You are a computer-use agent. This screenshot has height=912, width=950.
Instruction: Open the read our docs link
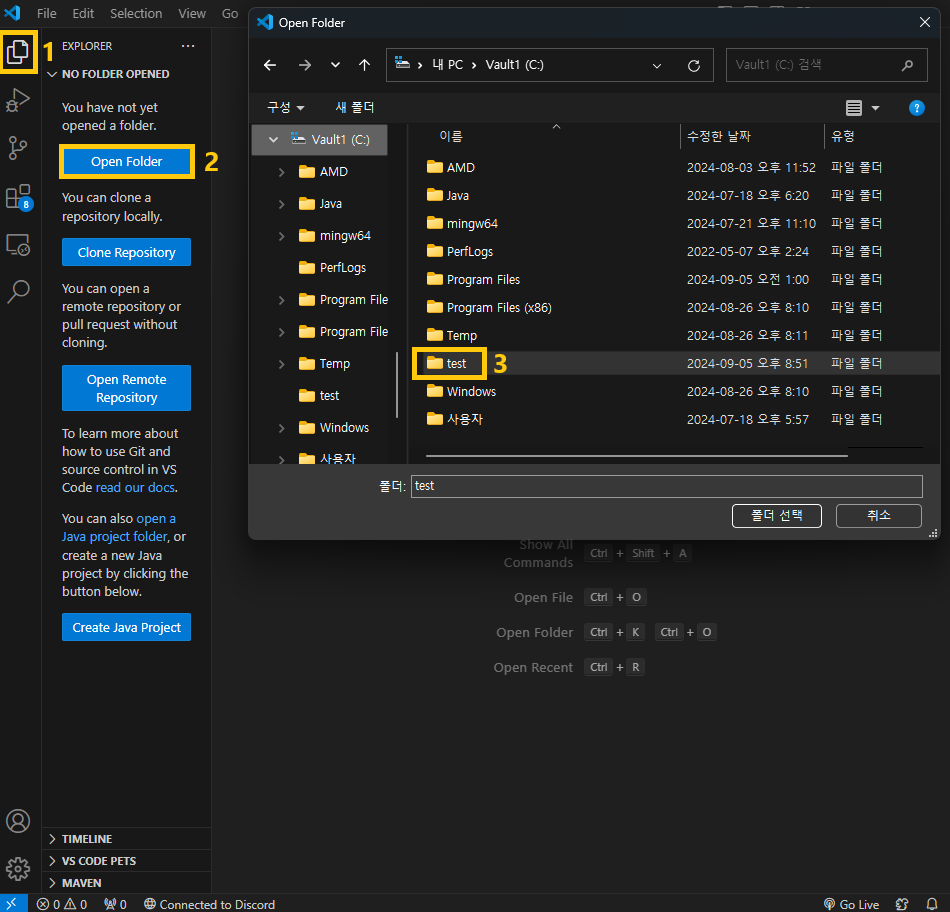[x=136, y=487]
